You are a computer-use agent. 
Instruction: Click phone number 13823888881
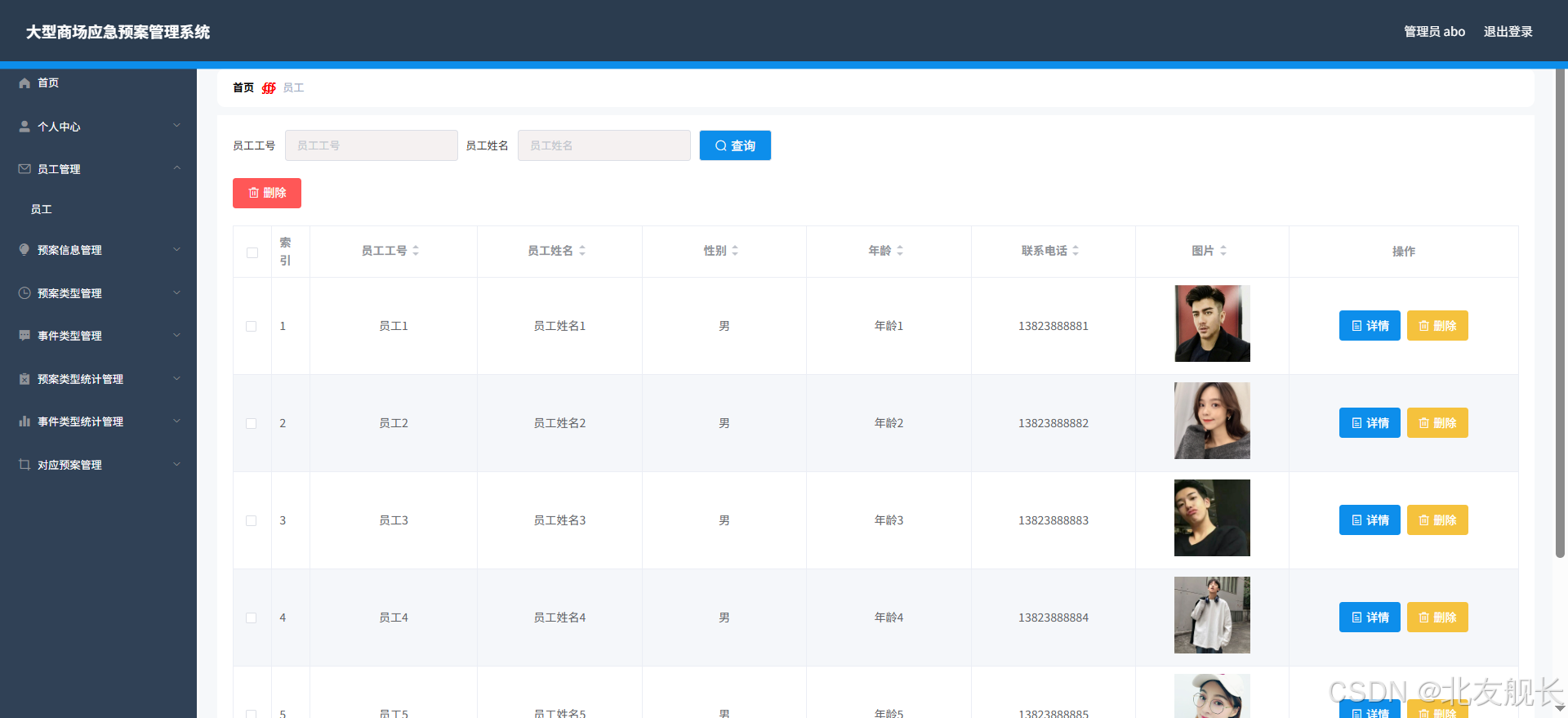pos(1053,326)
